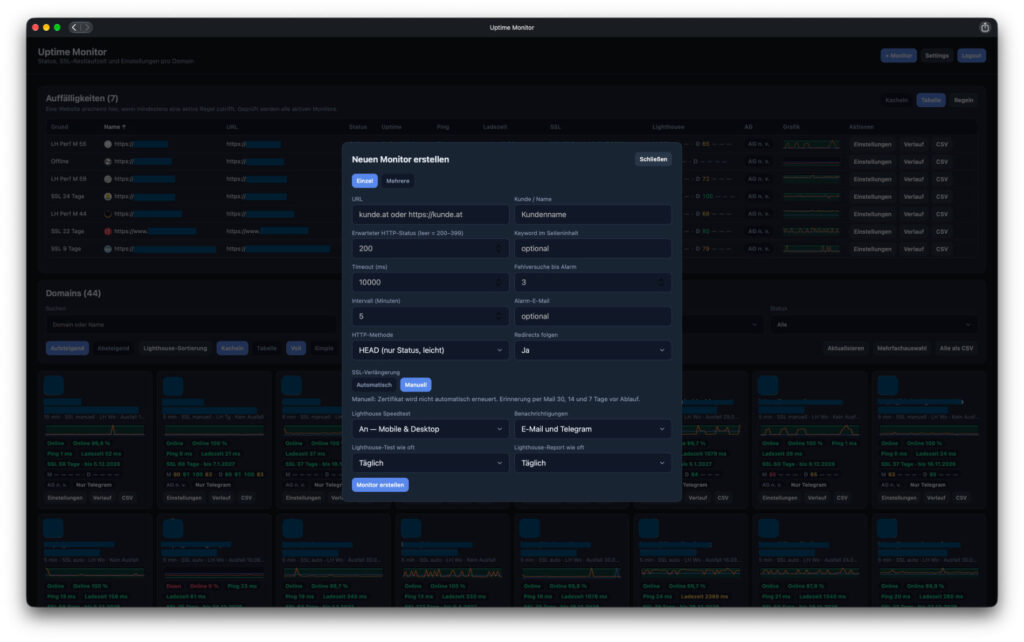Click the yellow favicon in the SSL 24 Tage row
The height and width of the screenshot is (642, 1024).
pyautogui.click(x=108, y=196)
